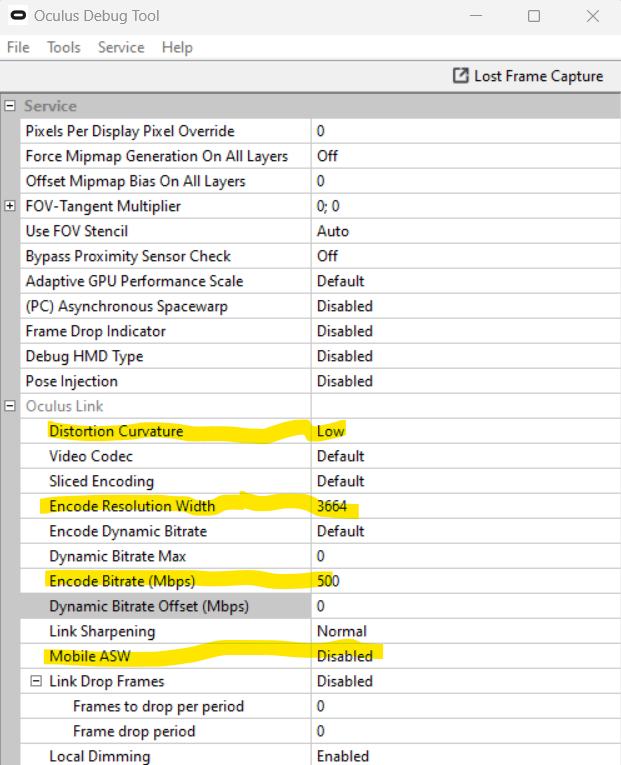Edit Dynamic Bitrate Offset (Mbps) value

pyautogui.click(x=466, y=606)
